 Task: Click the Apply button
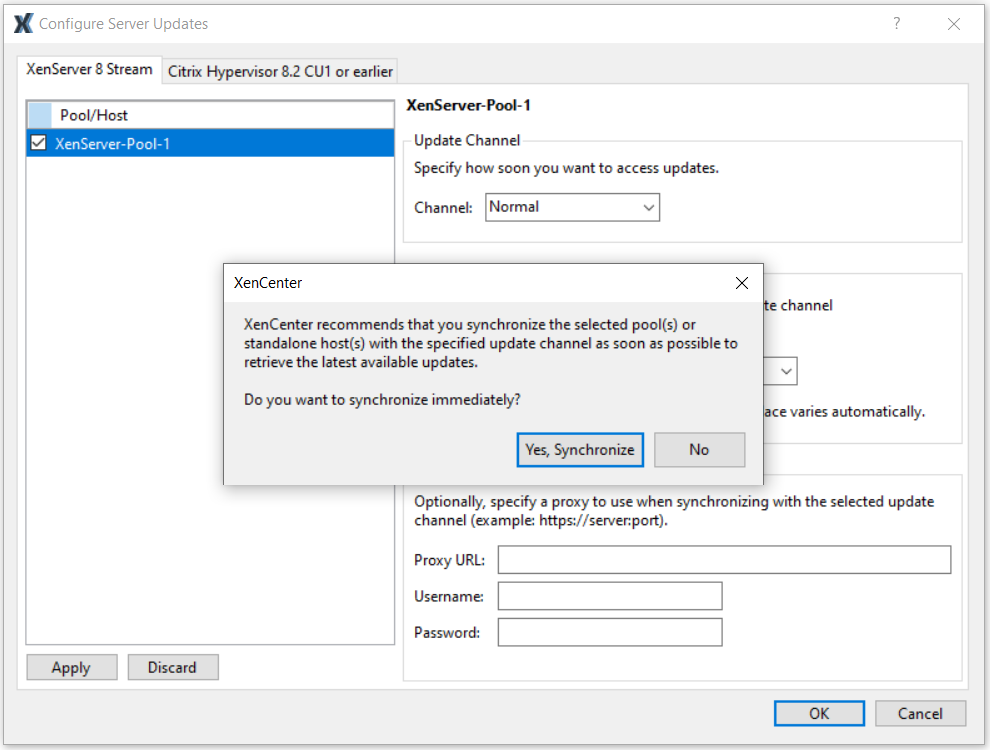pos(71,667)
